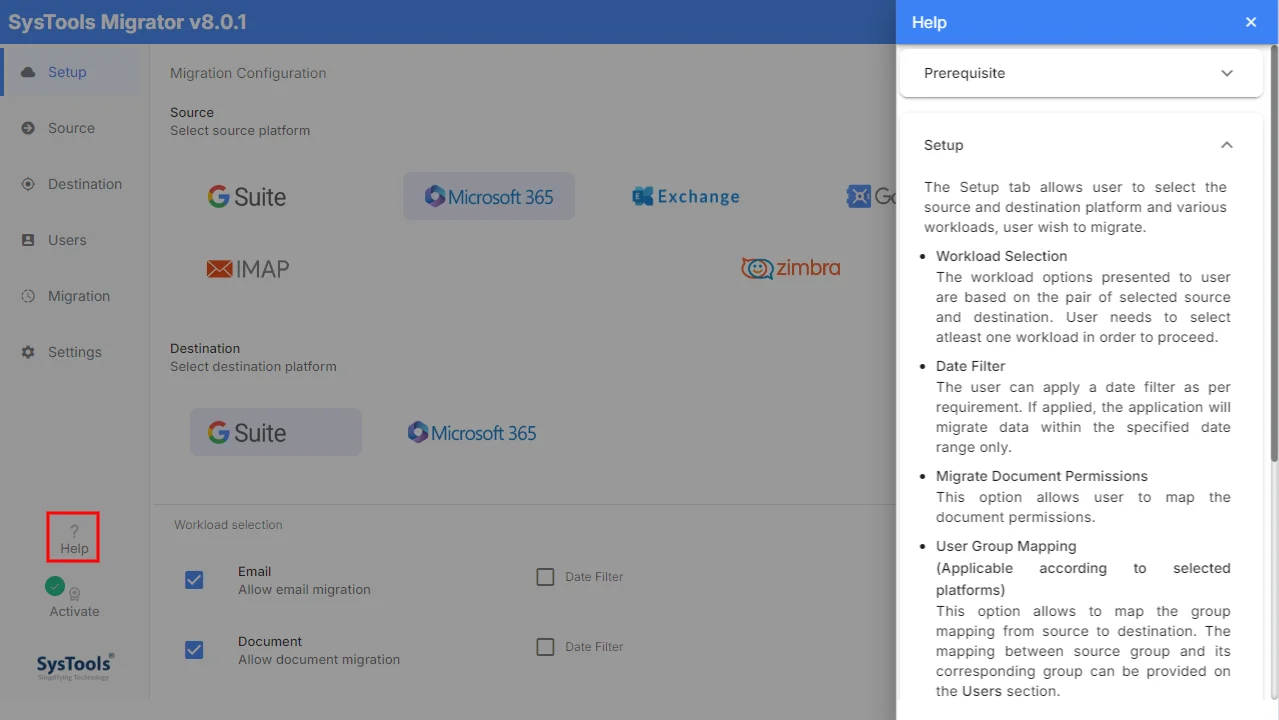Screen dimensions: 1279x720
Task: Select Zimbra as the source platform
Action: (x=790, y=268)
